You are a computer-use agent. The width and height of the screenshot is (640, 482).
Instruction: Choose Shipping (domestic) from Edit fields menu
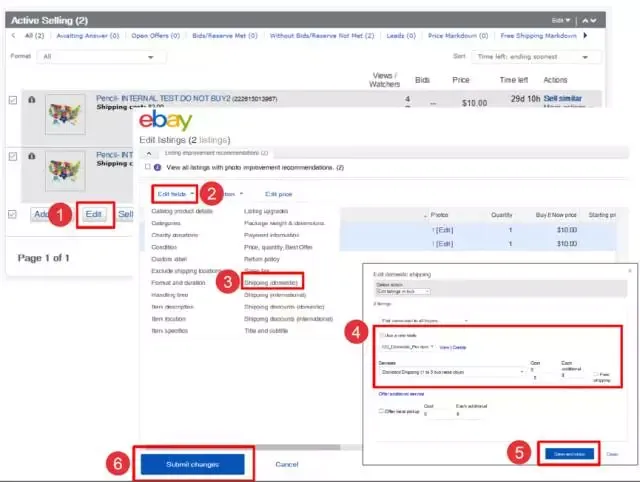pyautogui.click(x=271, y=282)
